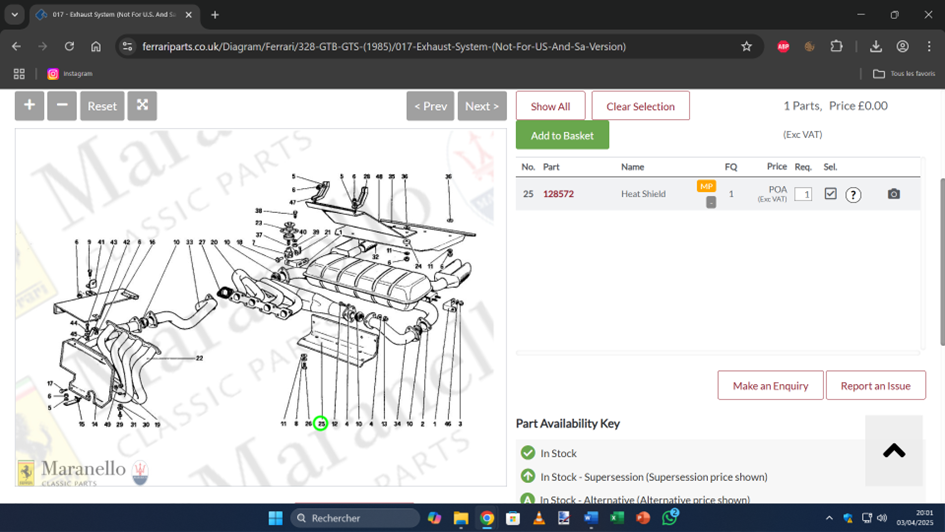Open Microsoft Store from taskbar

(x=513, y=518)
